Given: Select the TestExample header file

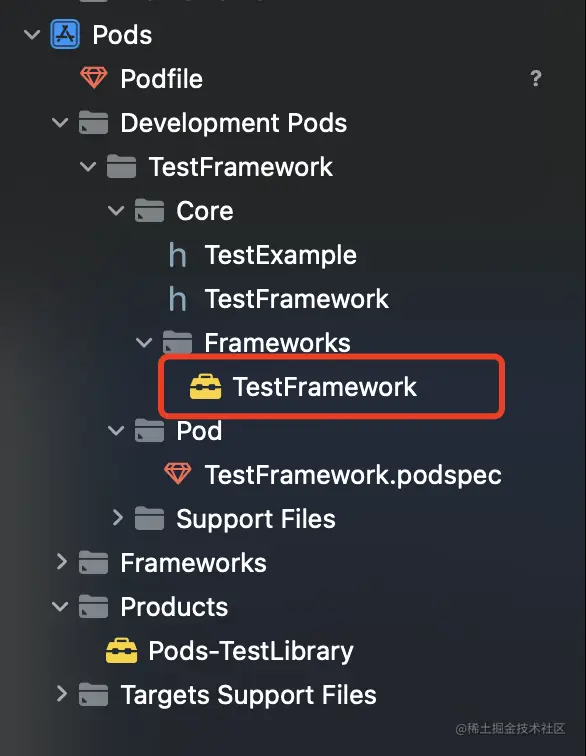Looking at the screenshot, I should tap(263, 255).
